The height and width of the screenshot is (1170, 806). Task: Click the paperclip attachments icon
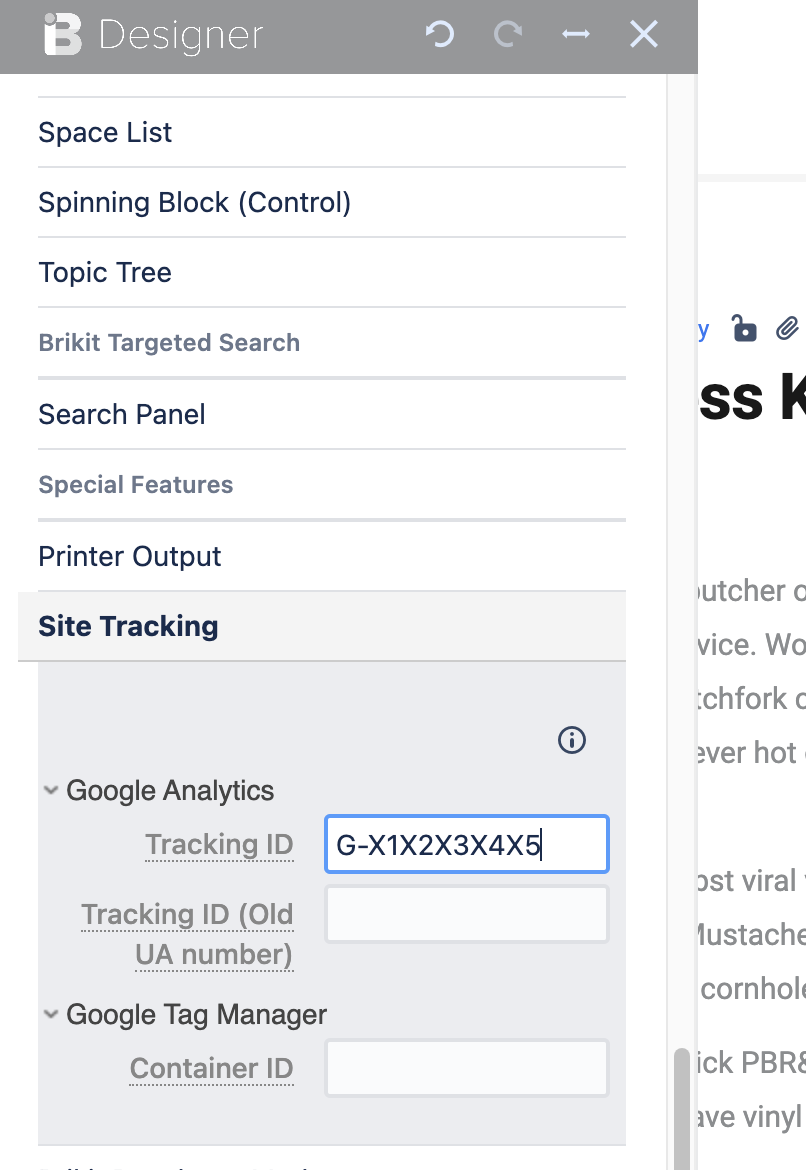pyautogui.click(x=787, y=328)
